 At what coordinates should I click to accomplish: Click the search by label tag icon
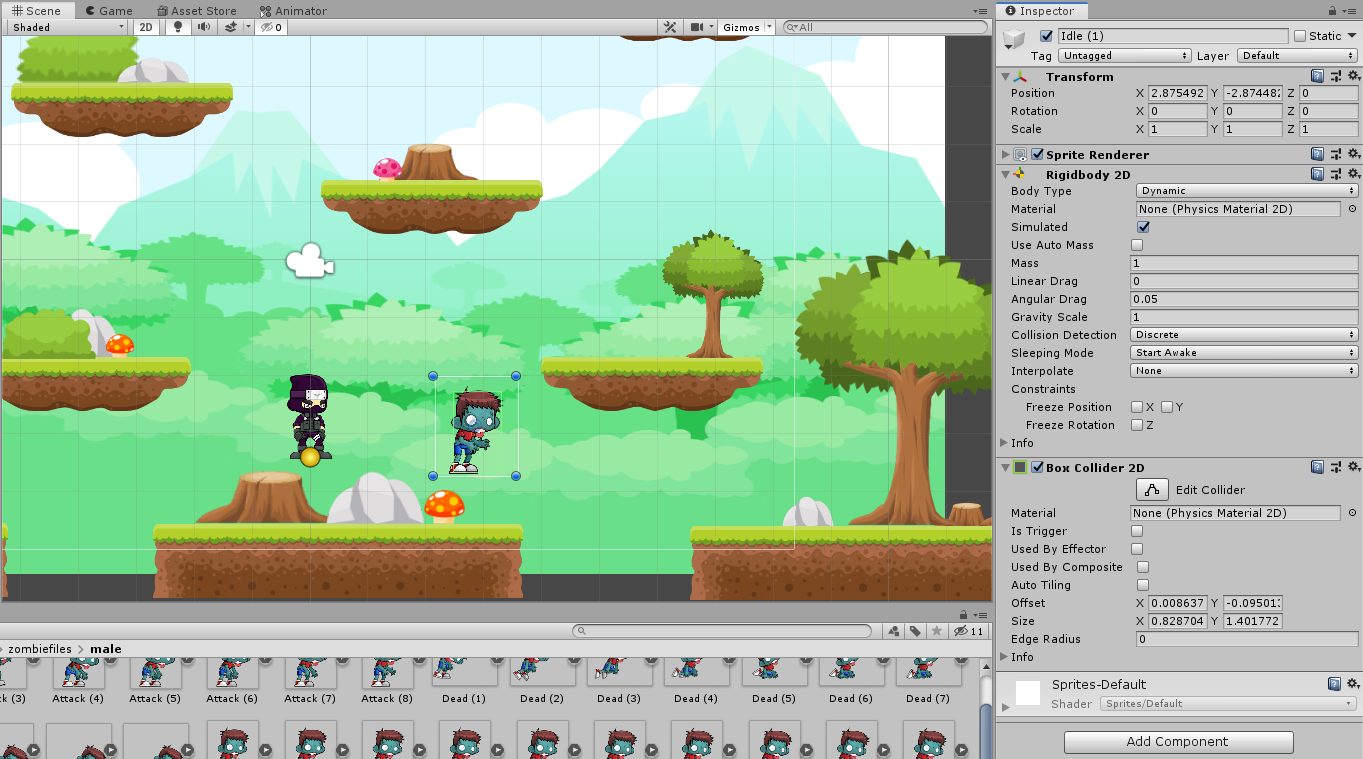[x=914, y=631]
